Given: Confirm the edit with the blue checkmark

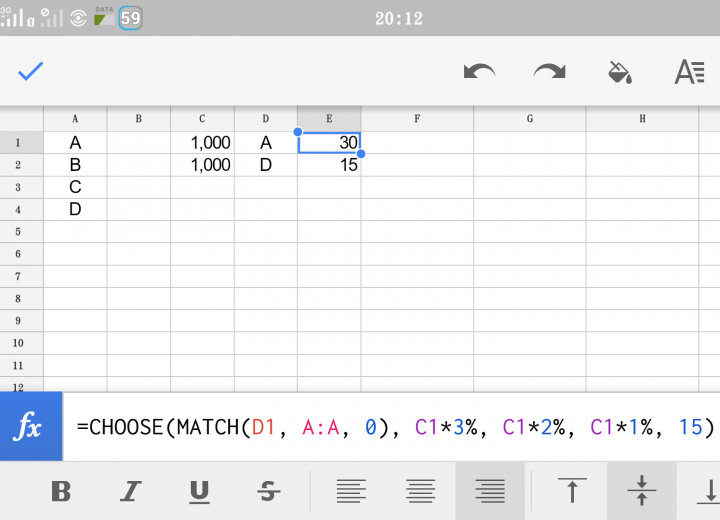Looking at the screenshot, I should click(30, 71).
